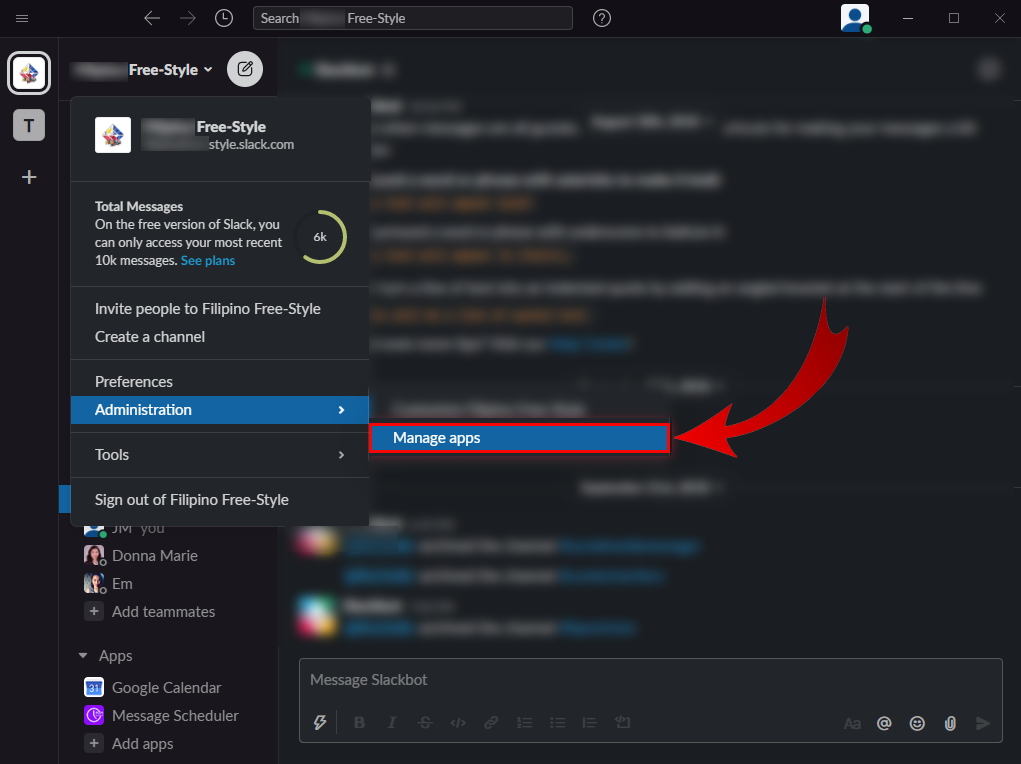Toggle ordered list formatting

point(524,722)
